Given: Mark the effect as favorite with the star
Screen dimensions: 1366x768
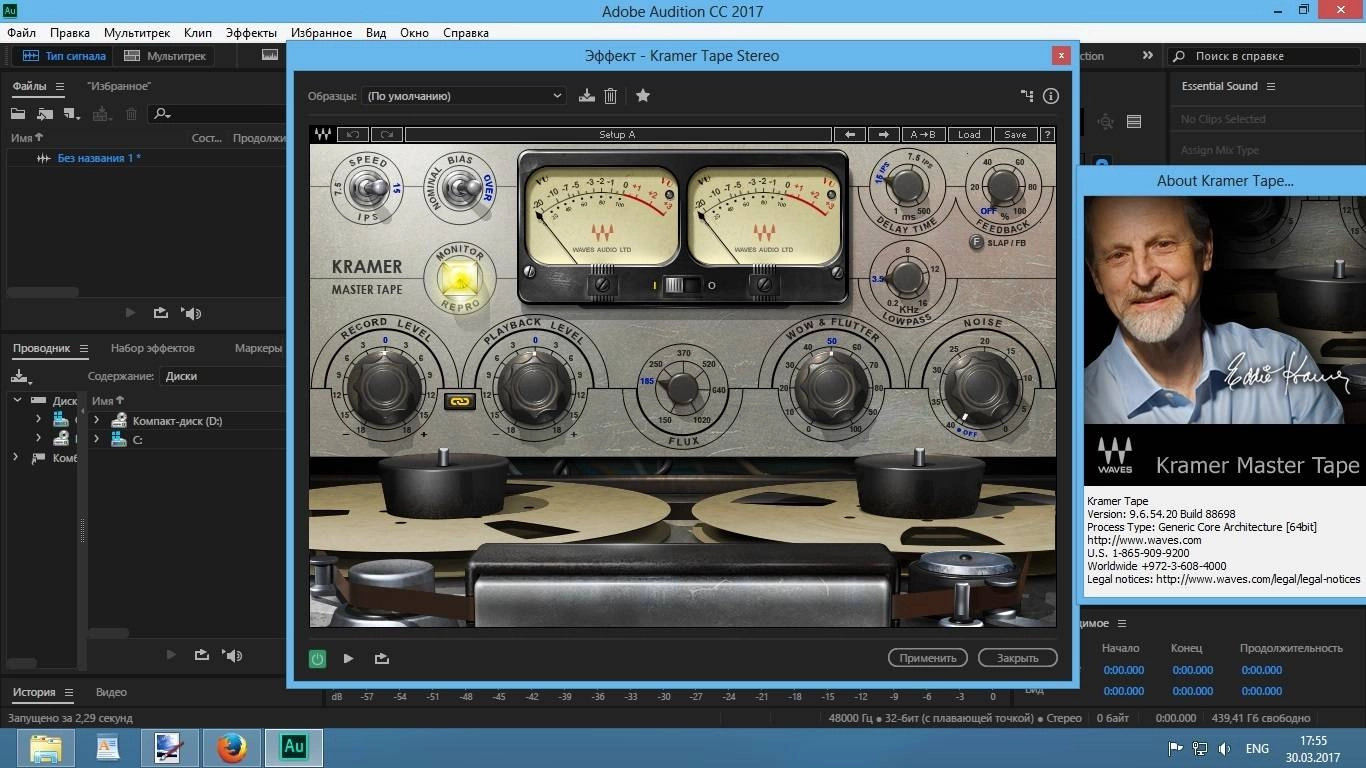Looking at the screenshot, I should 643,96.
